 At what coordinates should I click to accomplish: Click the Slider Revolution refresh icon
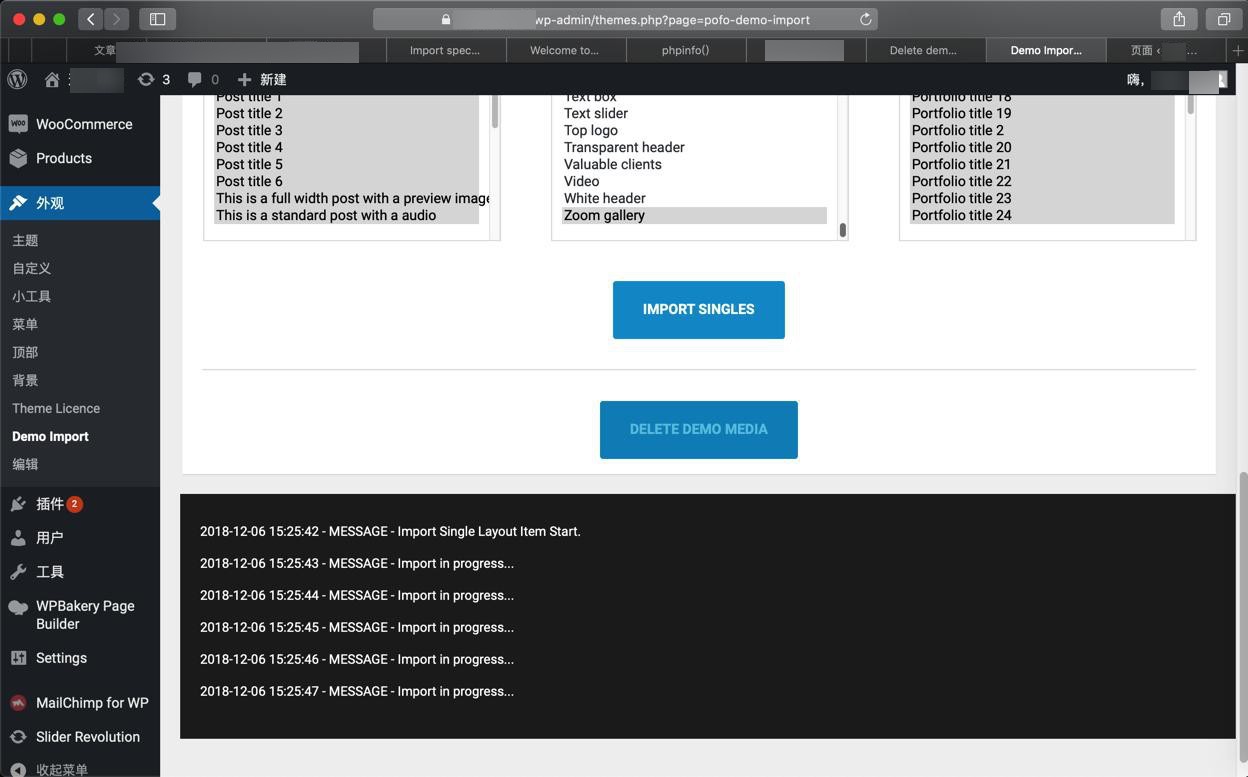tap(18, 737)
